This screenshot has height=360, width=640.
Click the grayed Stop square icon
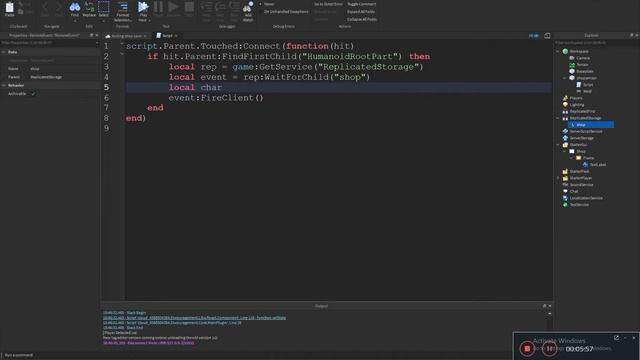click(189, 7)
